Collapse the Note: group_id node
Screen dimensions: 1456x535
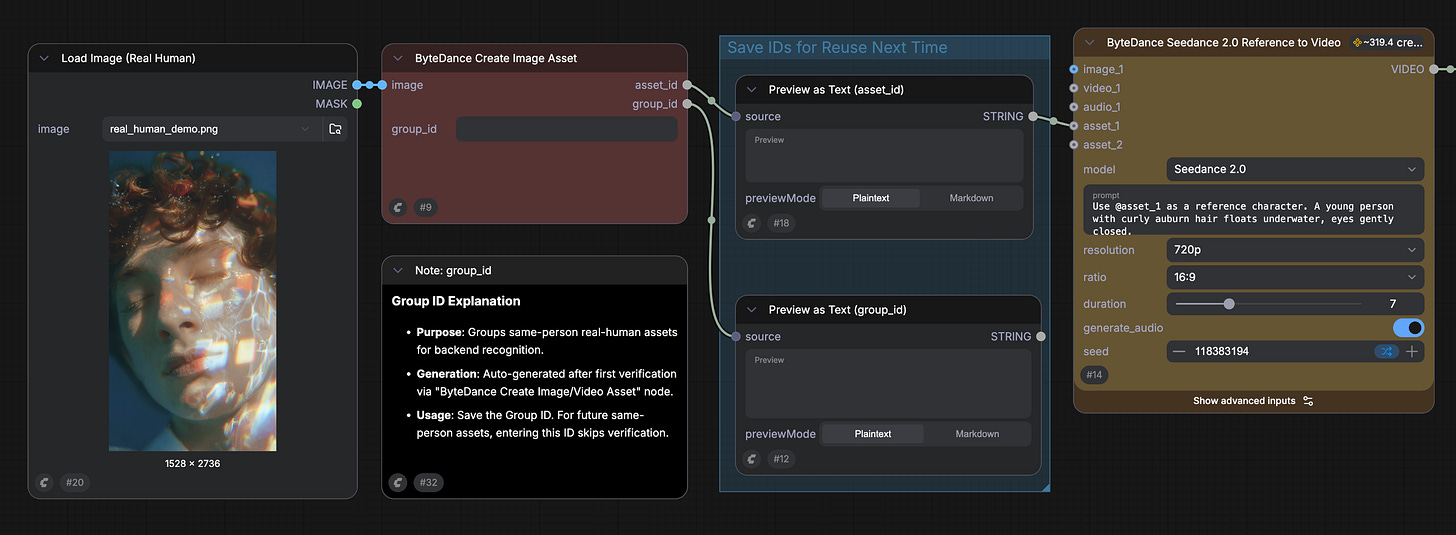[398, 270]
